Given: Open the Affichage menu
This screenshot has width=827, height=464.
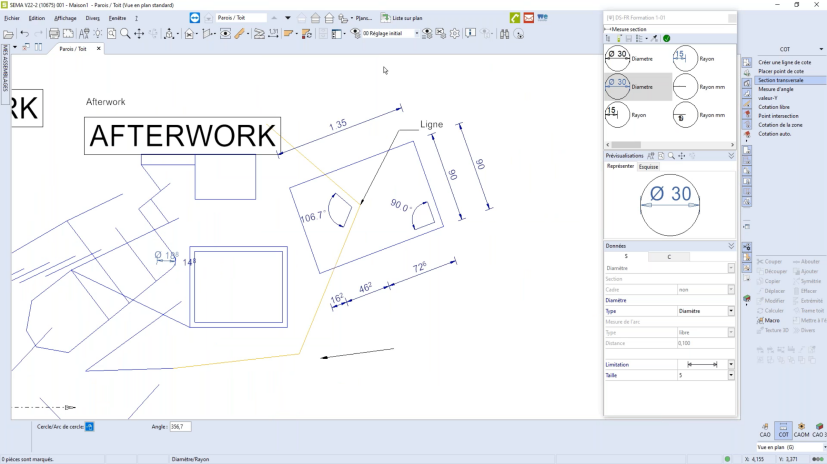Looking at the screenshot, I should tap(65, 18).
